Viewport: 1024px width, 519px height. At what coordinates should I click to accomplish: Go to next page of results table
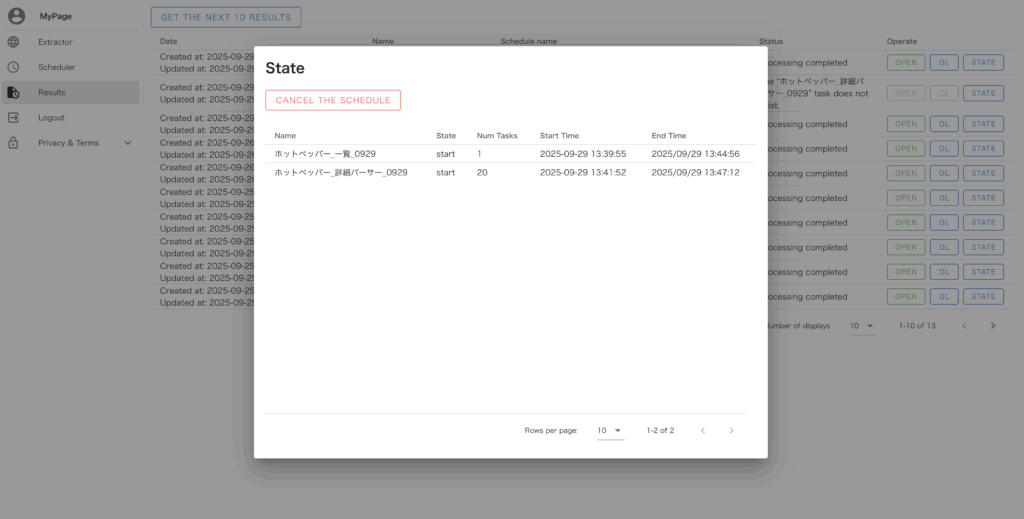click(992, 326)
